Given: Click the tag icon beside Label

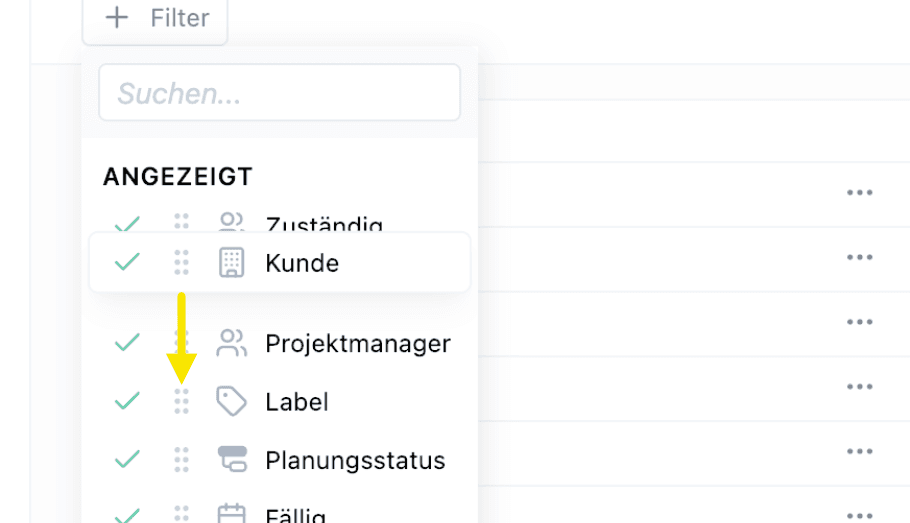Looking at the screenshot, I should (x=232, y=401).
